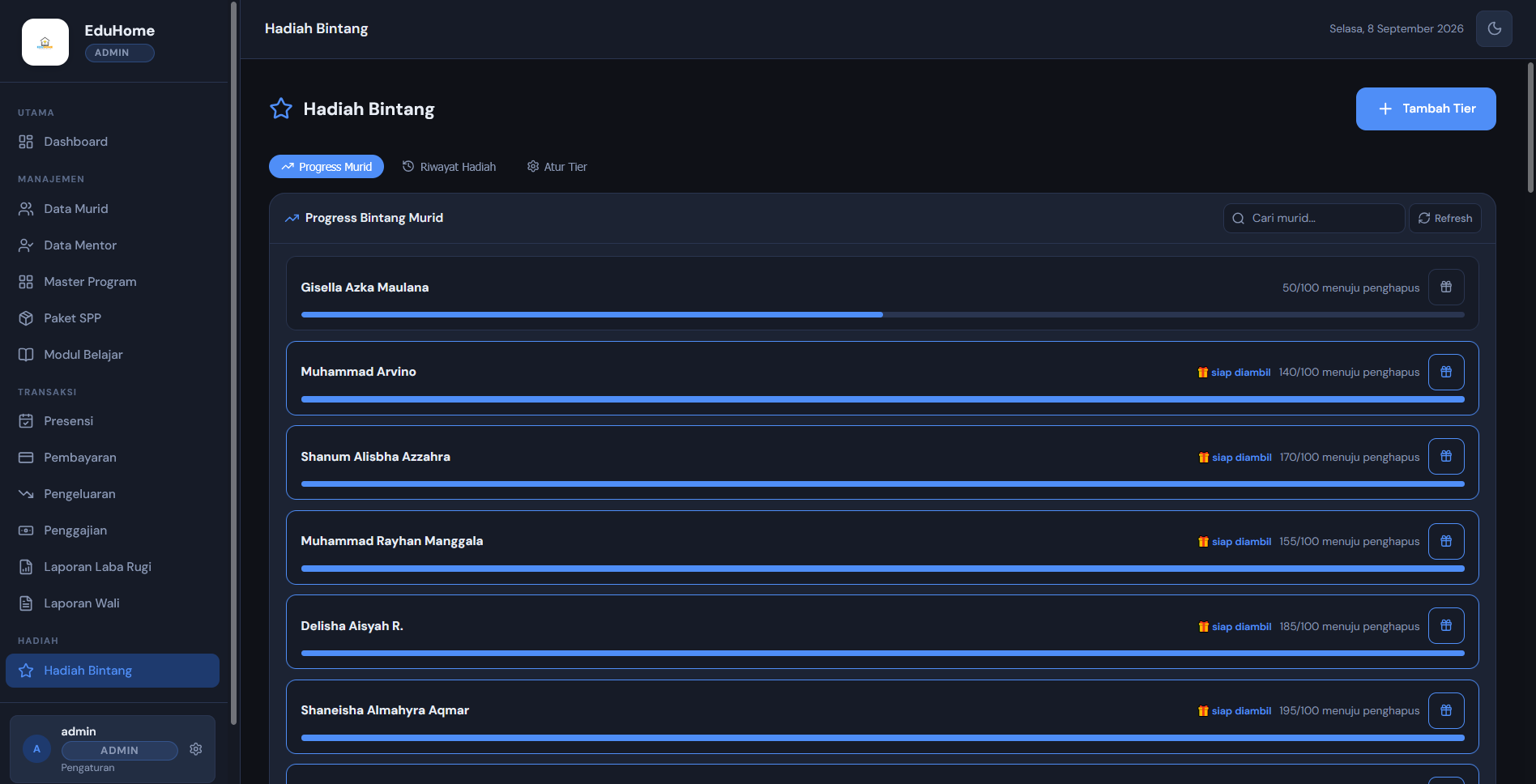Click Muhammad Arvino's progress bar
The width and height of the screenshot is (1536, 784).
coord(882,399)
